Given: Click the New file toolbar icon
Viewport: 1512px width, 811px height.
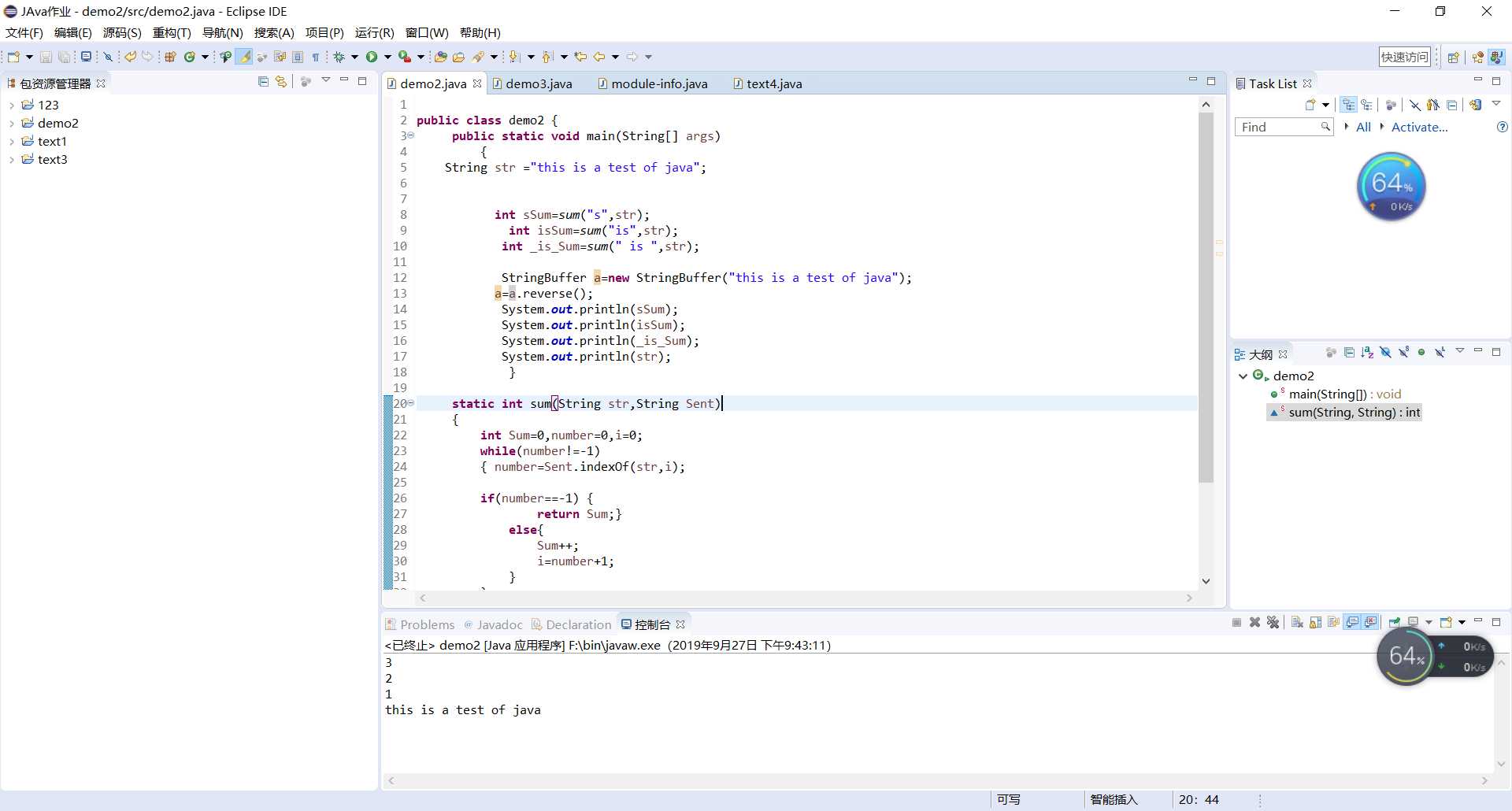Looking at the screenshot, I should point(13,57).
